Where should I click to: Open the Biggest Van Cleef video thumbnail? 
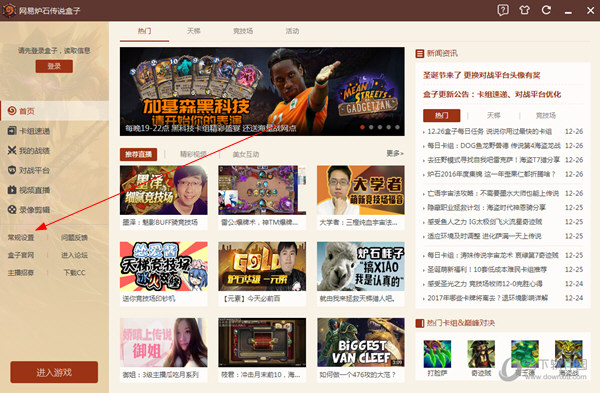point(360,342)
